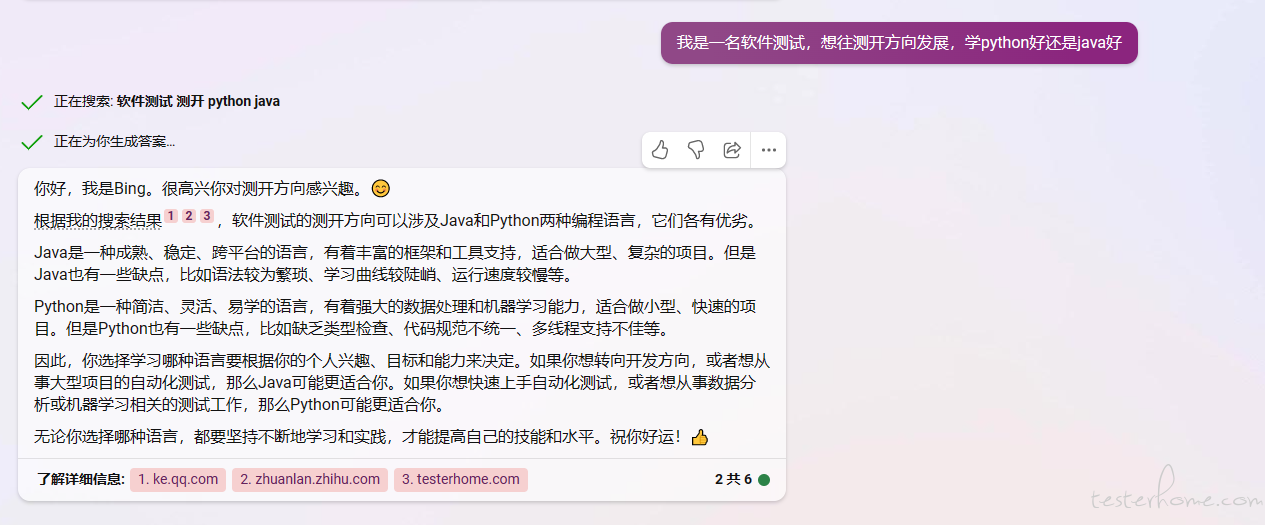1265x525 pixels.
Task: Click the green checkmark beside 正在搜索
Action: point(32,102)
